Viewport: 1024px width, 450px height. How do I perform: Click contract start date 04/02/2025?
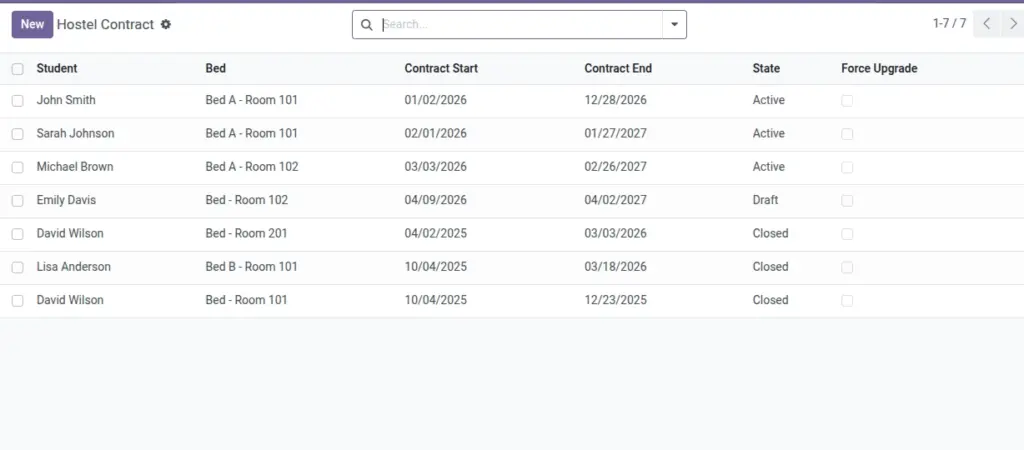click(x=436, y=233)
